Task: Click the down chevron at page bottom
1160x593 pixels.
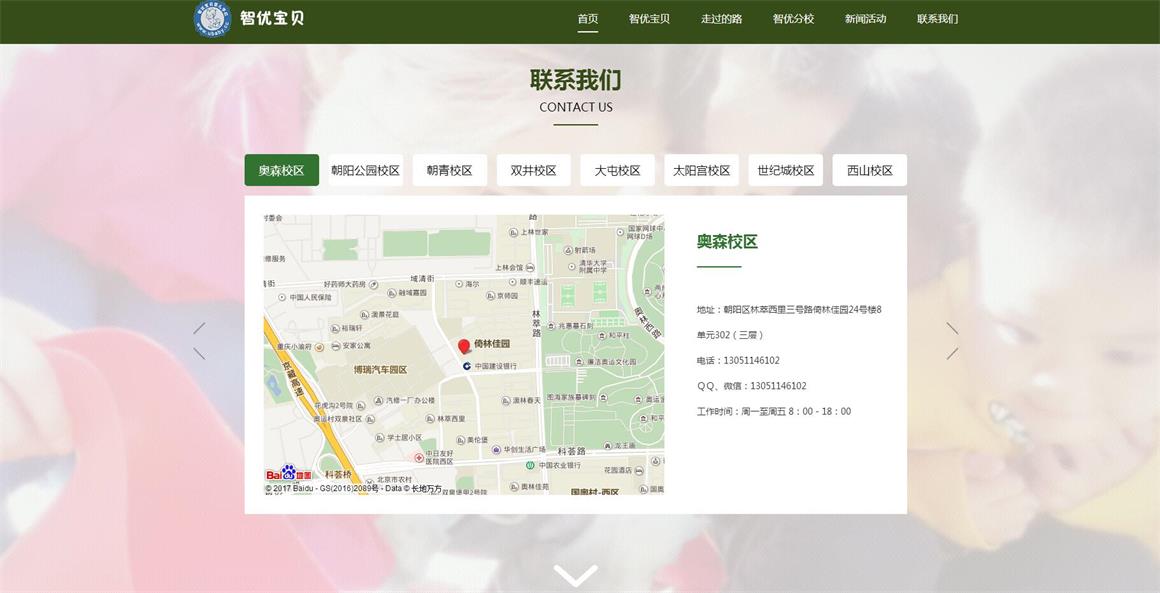Action: [575, 573]
